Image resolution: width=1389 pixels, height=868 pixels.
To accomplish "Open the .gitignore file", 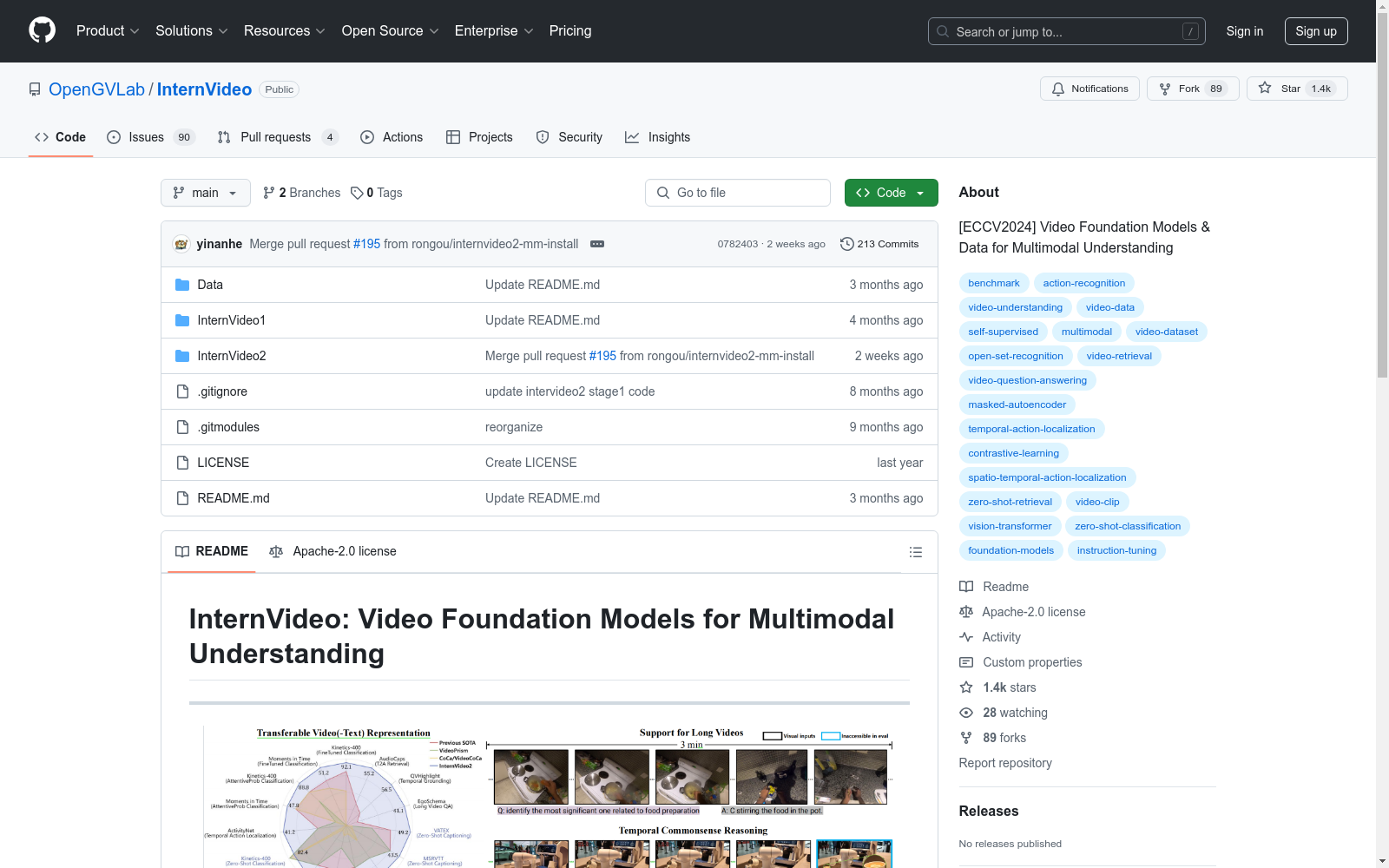I will point(222,391).
